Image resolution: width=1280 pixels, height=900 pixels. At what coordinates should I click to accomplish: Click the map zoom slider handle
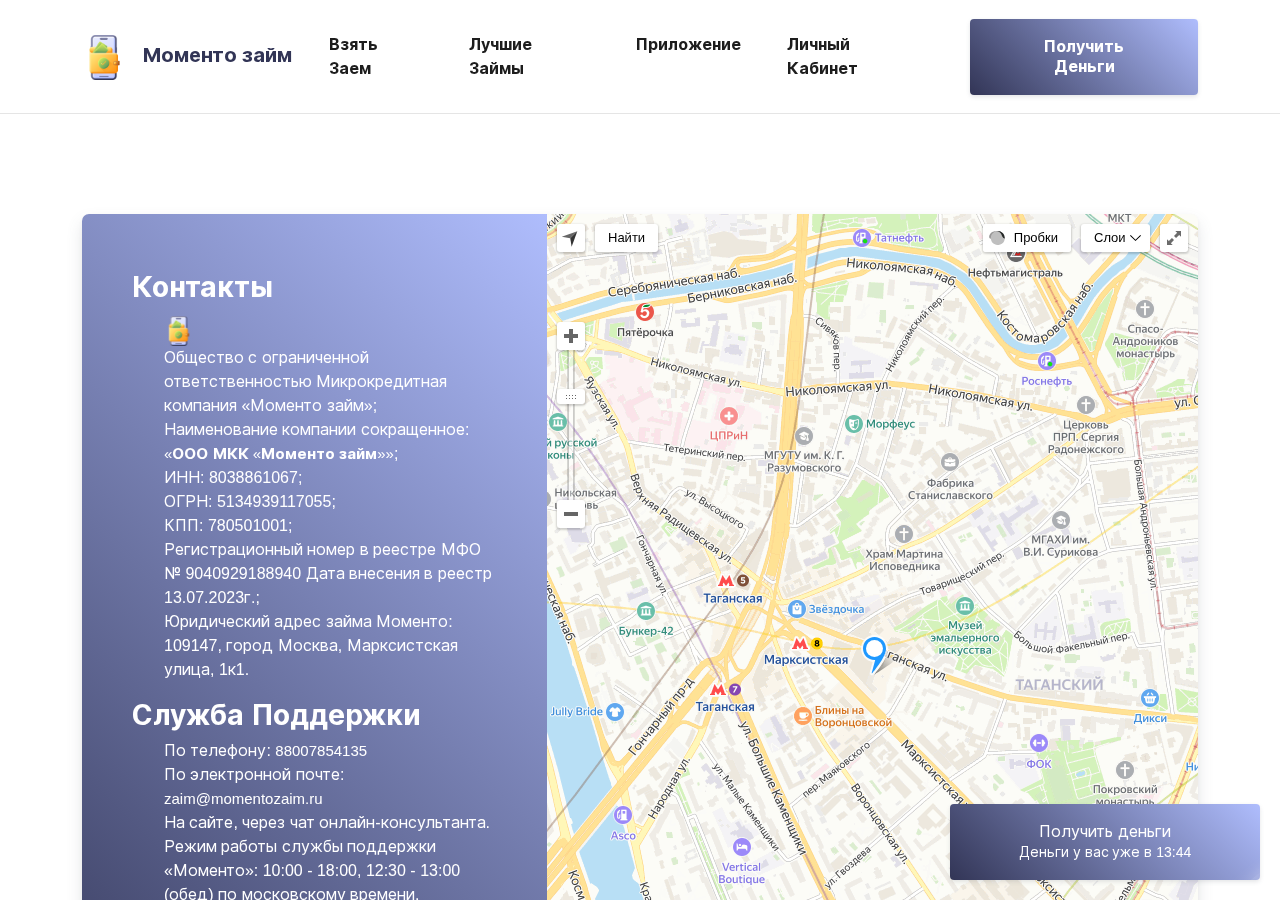pyautogui.click(x=571, y=396)
